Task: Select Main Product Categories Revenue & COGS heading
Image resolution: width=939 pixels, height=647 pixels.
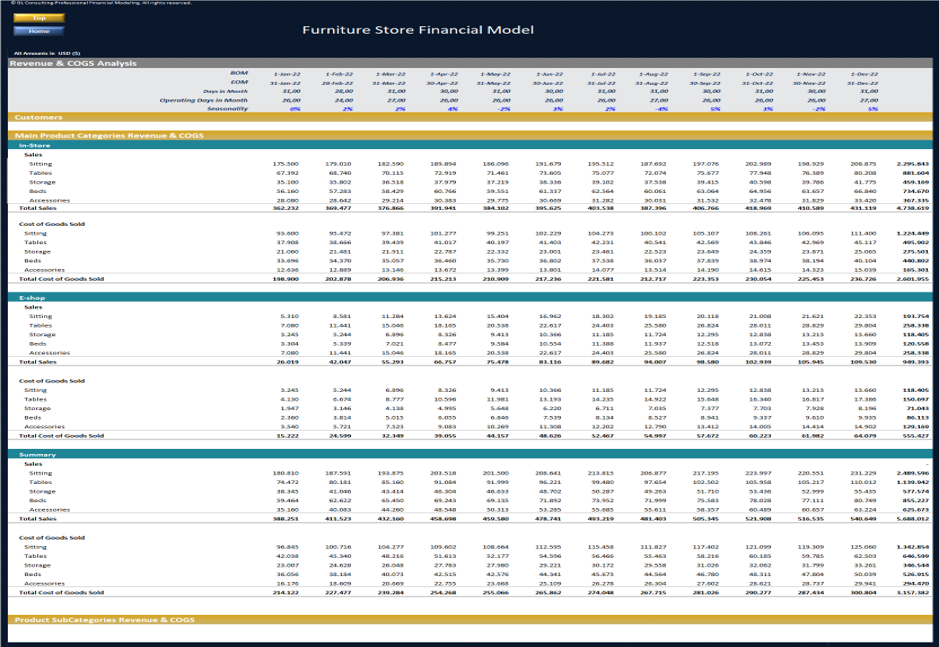Action: (x=109, y=135)
